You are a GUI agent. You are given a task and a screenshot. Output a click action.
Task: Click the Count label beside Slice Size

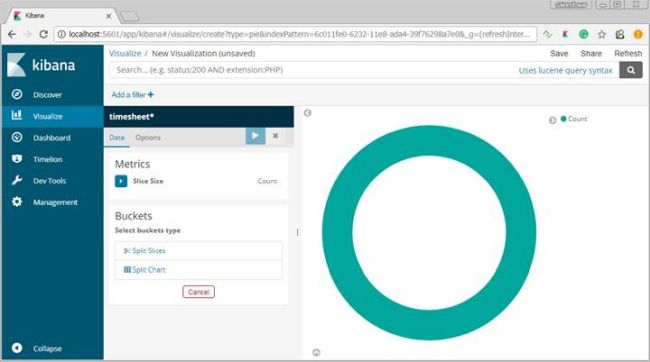tap(267, 181)
